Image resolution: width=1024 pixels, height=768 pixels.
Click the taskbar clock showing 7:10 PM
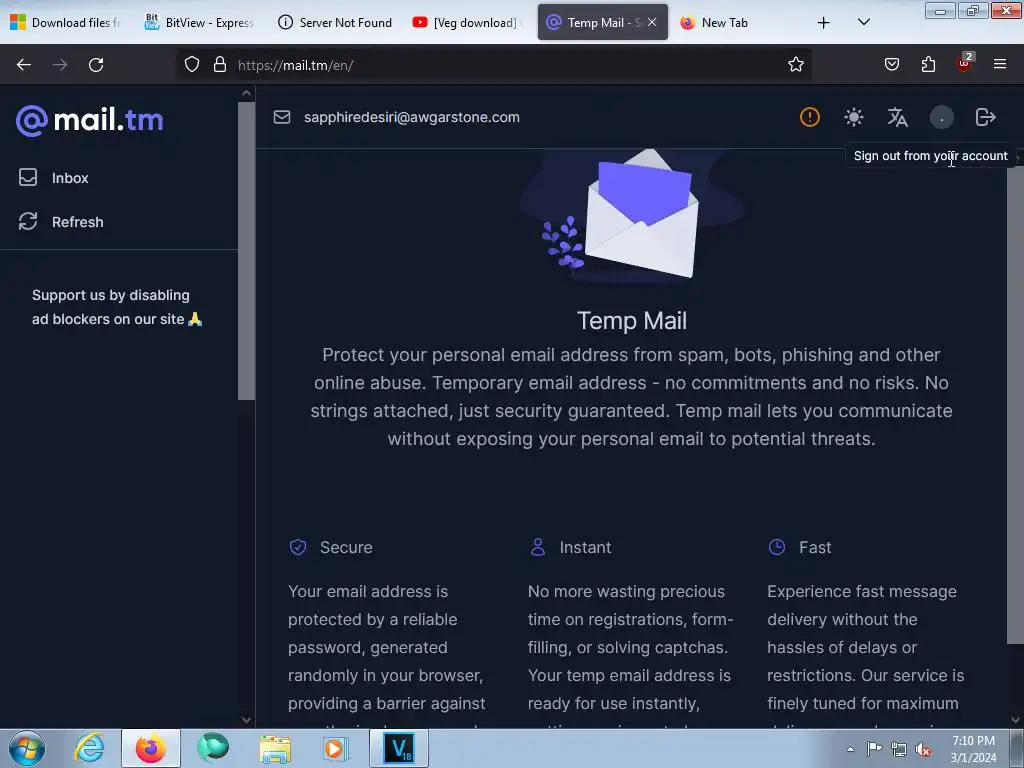click(x=973, y=749)
